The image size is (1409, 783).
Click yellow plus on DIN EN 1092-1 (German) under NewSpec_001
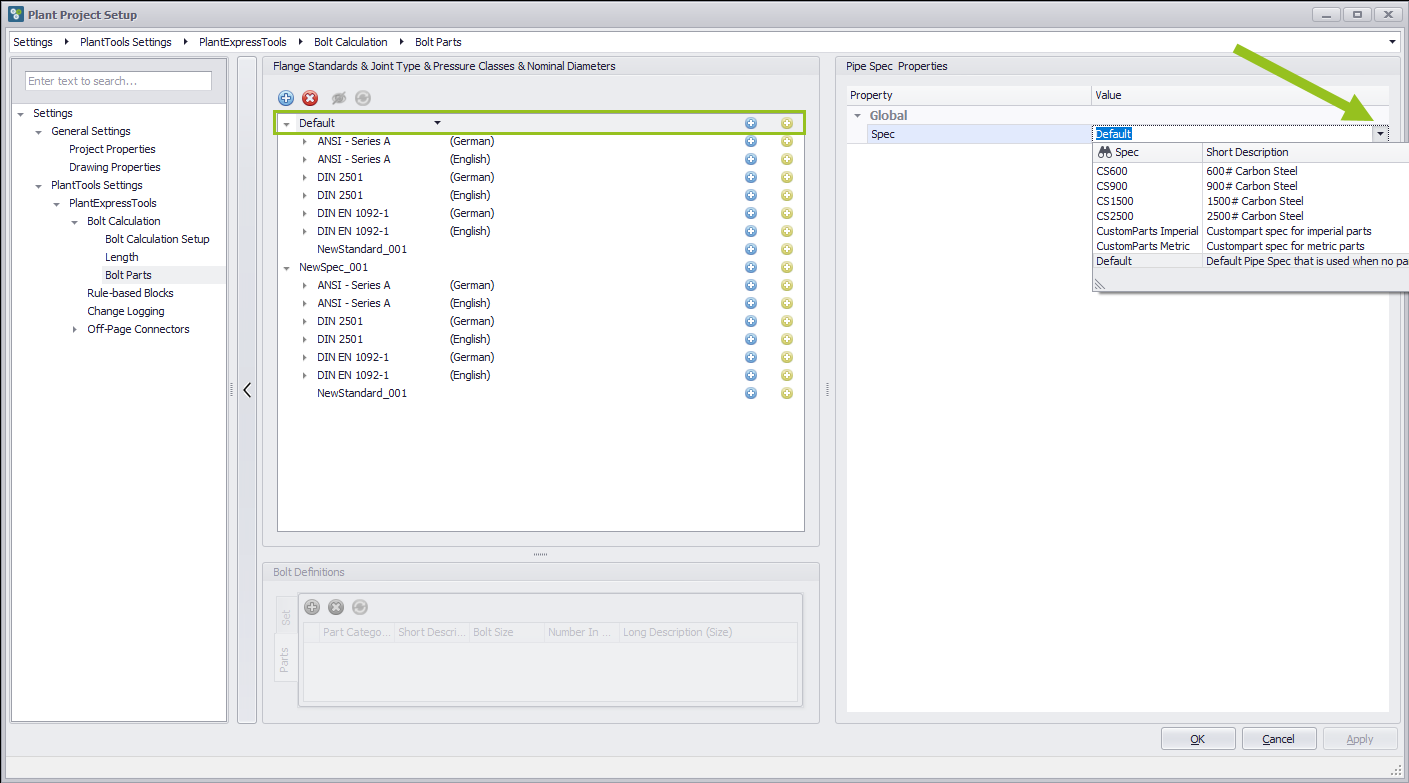(x=787, y=357)
